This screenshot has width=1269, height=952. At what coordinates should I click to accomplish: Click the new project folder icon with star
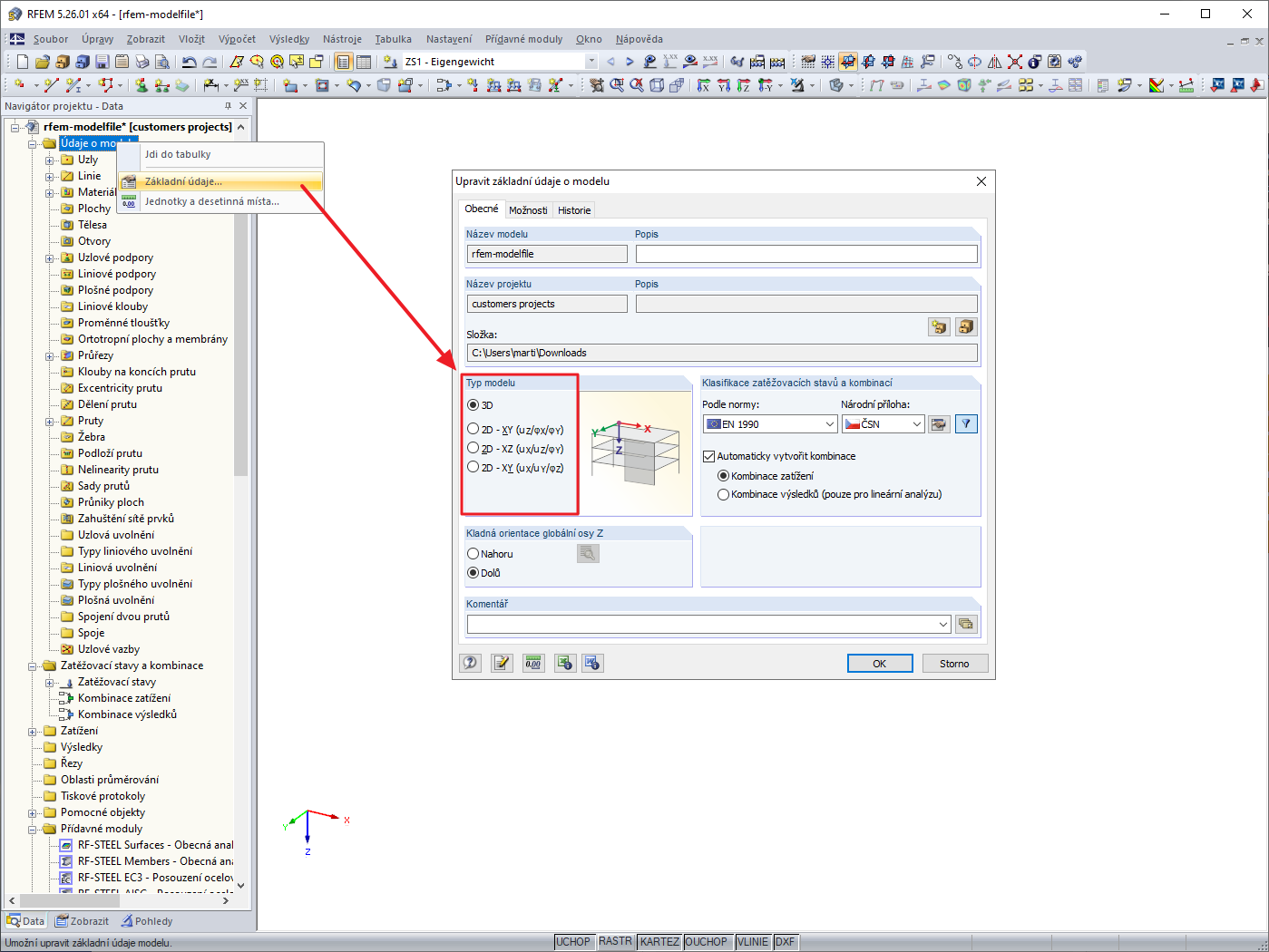939,326
